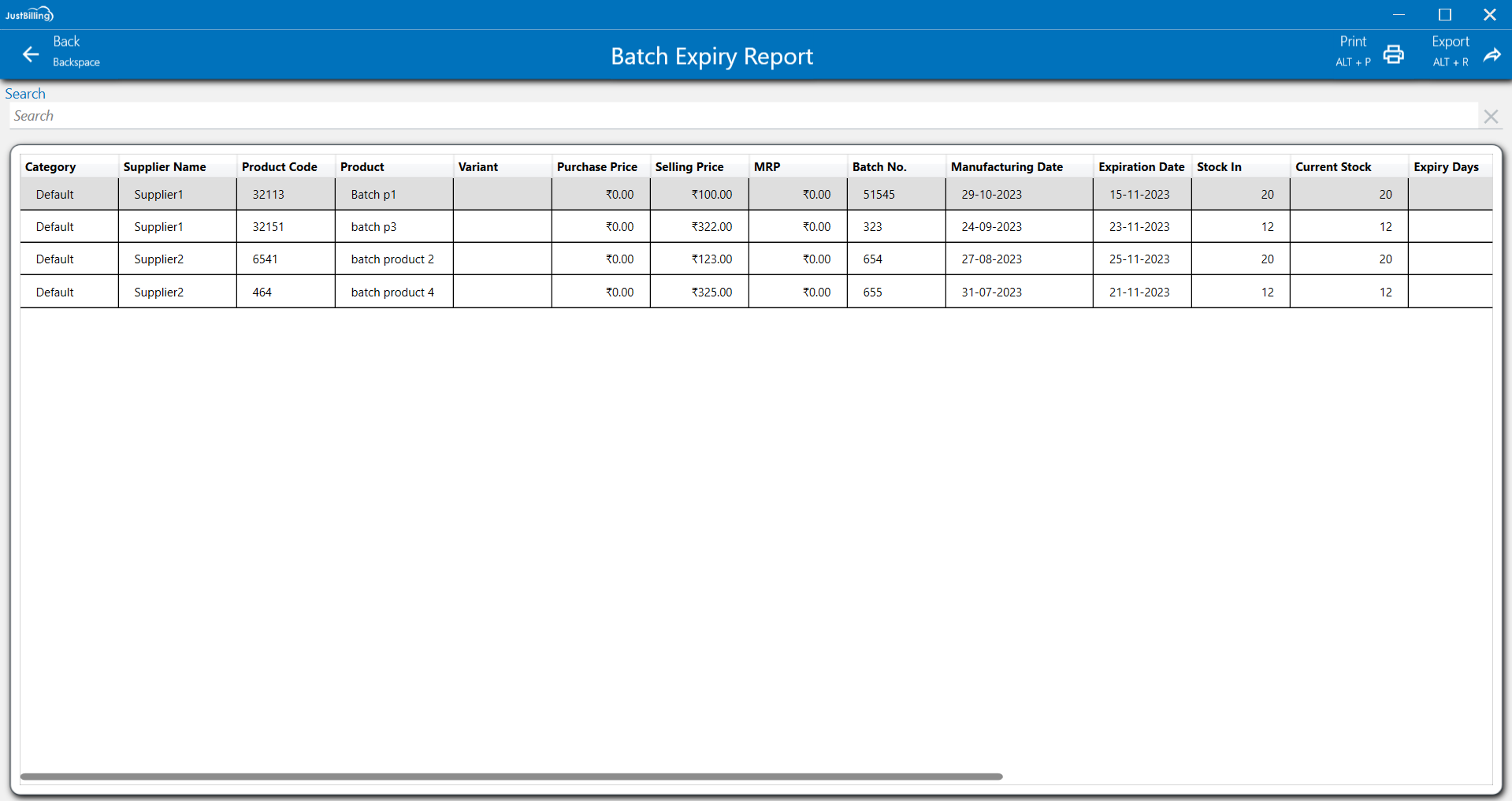Screen dimensions: 1512x801
Task: Minimize the application window
Action: pos(1399,15)
